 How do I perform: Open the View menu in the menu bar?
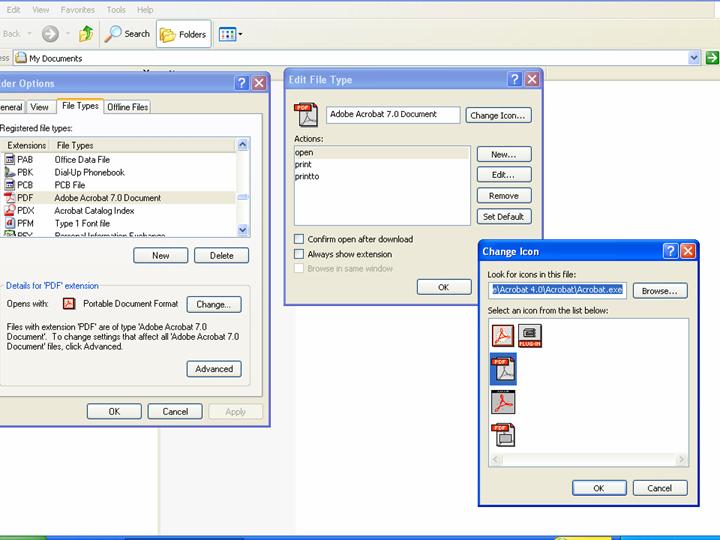40,10
